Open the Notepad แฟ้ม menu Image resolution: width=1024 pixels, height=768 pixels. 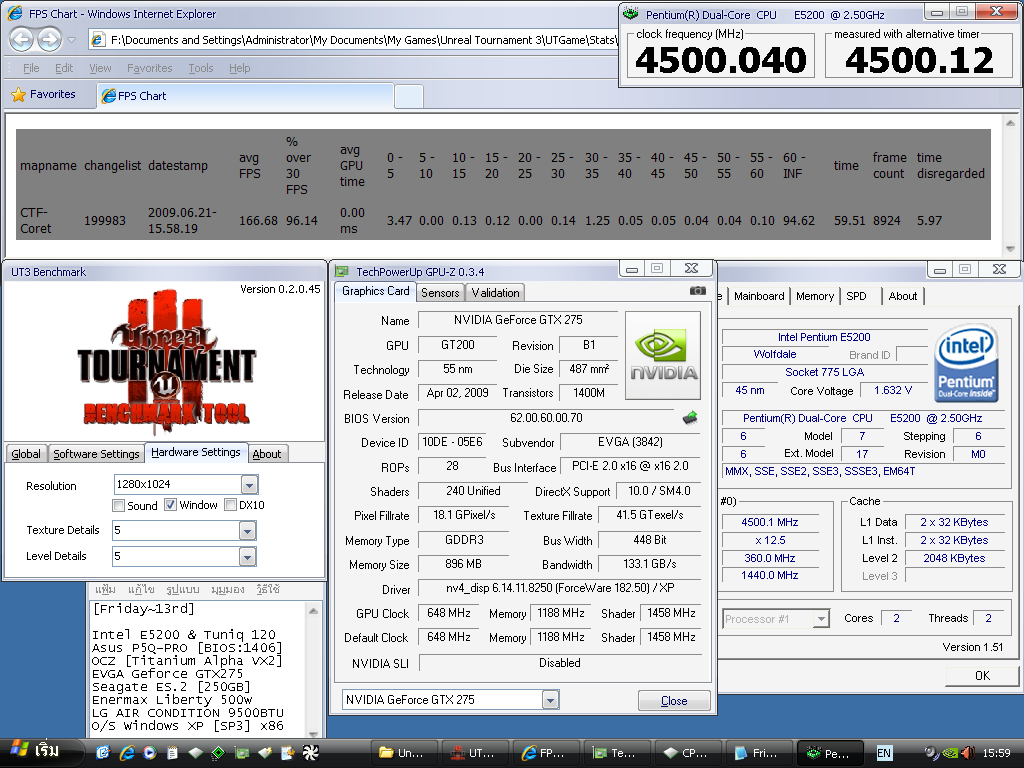pos(105,589)
